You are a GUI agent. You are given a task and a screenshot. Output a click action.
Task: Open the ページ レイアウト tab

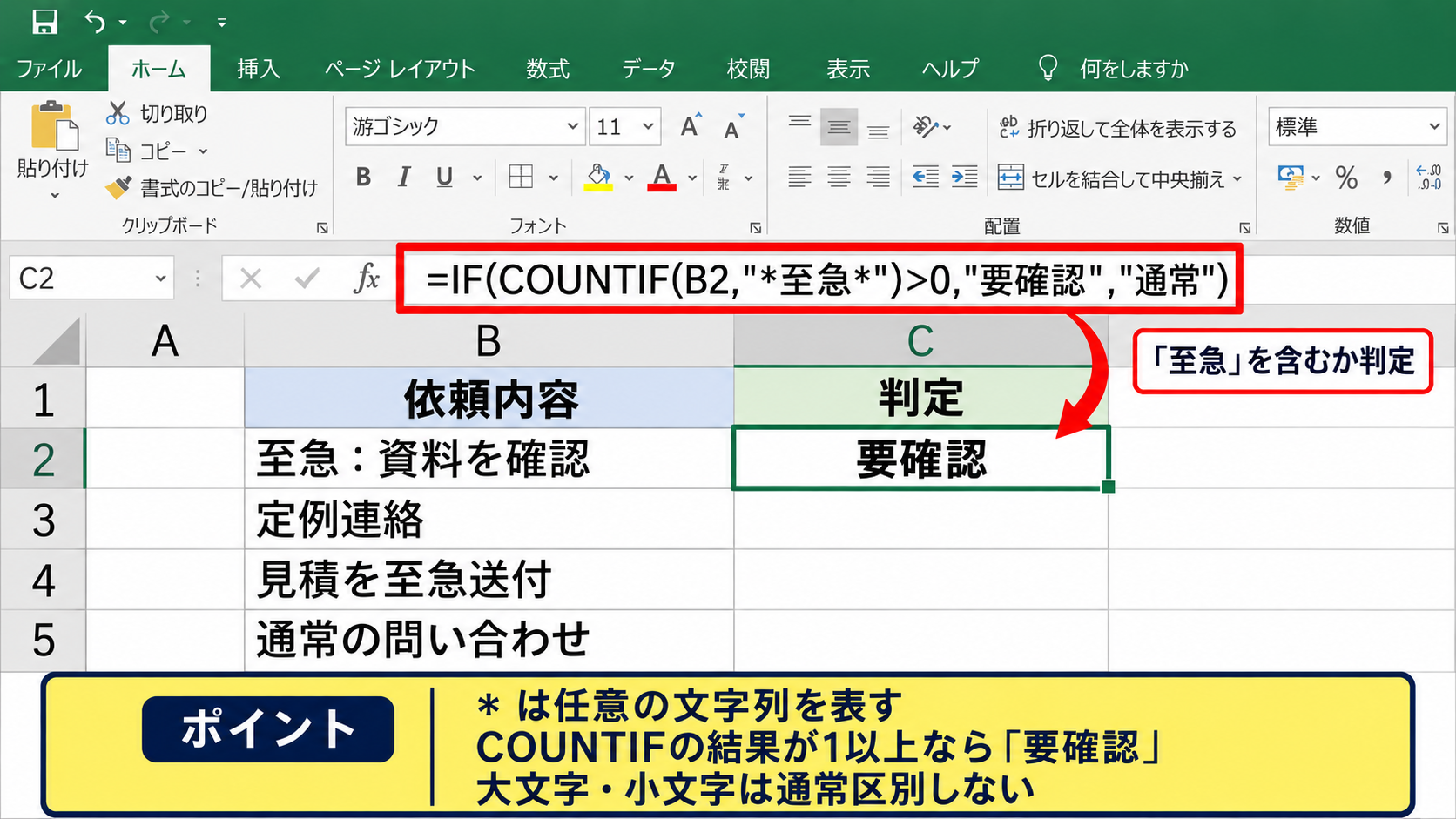(x=400, y=69)
